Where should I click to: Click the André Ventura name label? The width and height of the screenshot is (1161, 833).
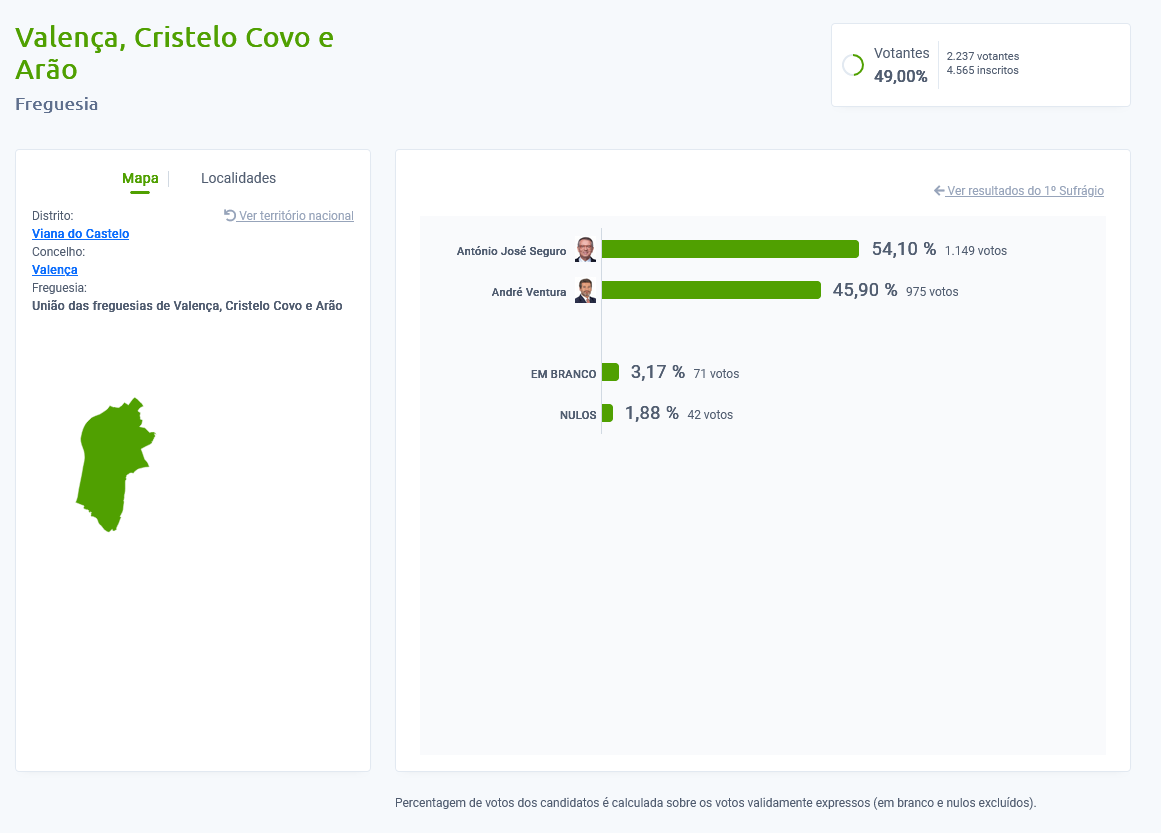(x=529, y=292)
